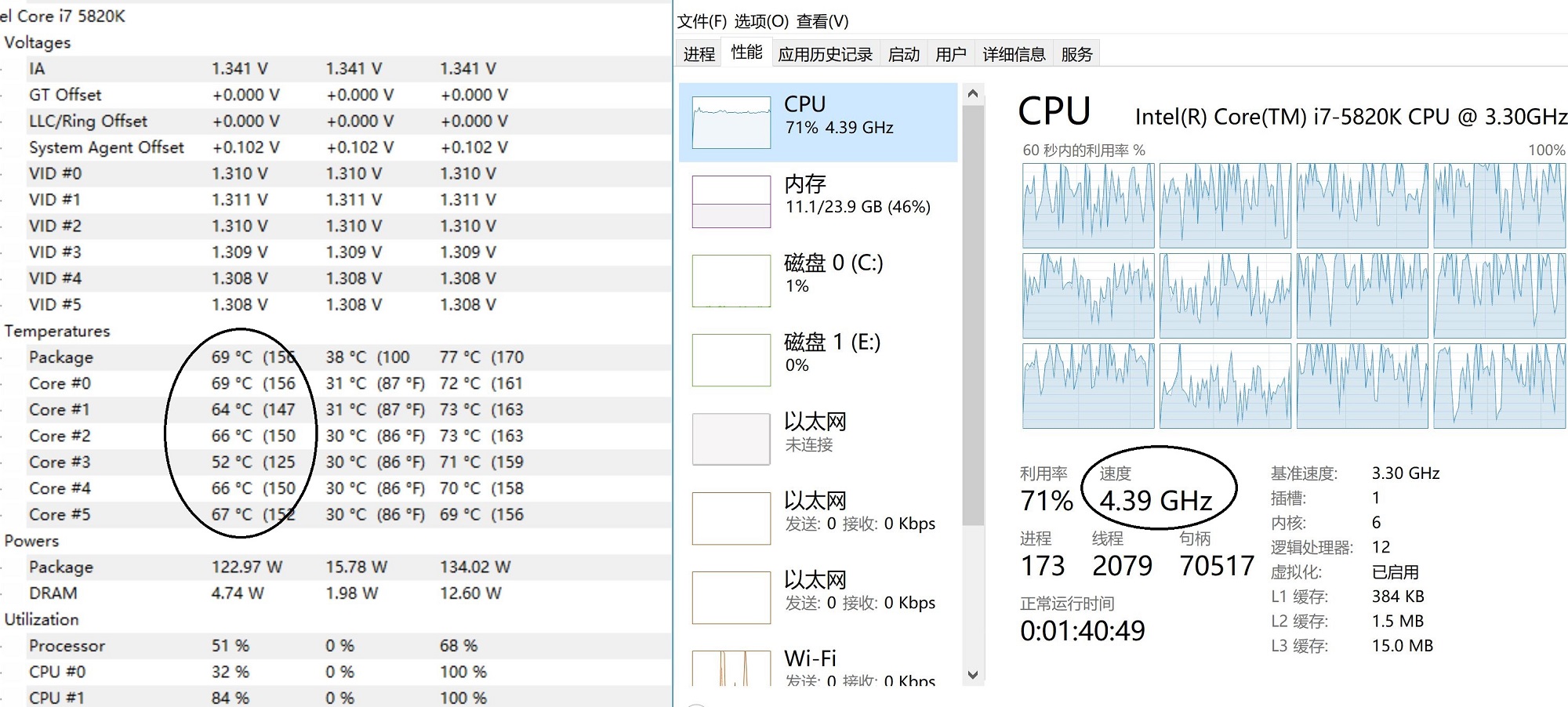Click the Intel Core i7-5820K CPU title
The image size is (1568, 707).
[x=1351, y=117]
